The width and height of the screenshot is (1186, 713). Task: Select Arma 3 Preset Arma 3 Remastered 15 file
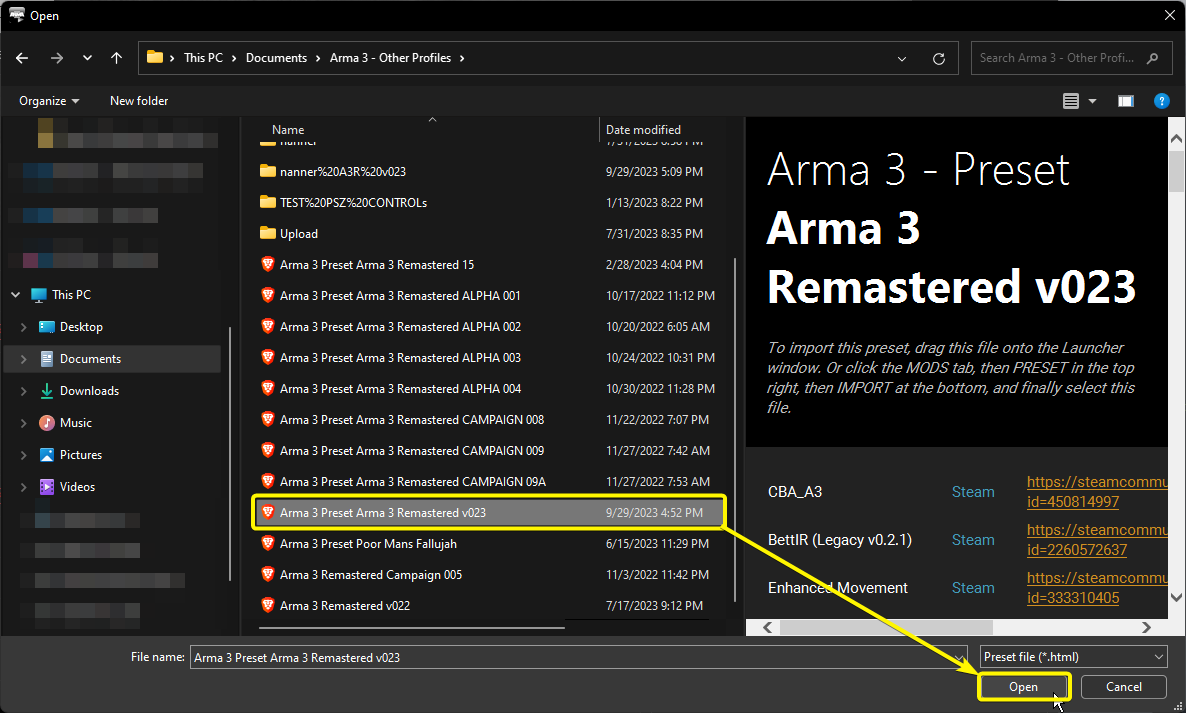coord(377,265)
